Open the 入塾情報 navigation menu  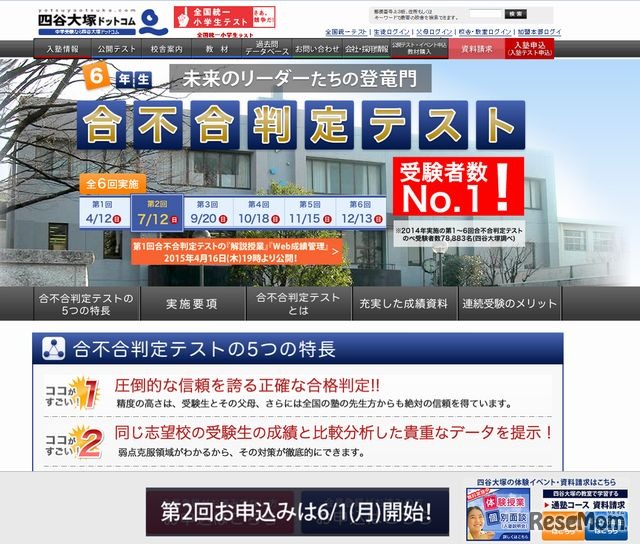(62, 49)
